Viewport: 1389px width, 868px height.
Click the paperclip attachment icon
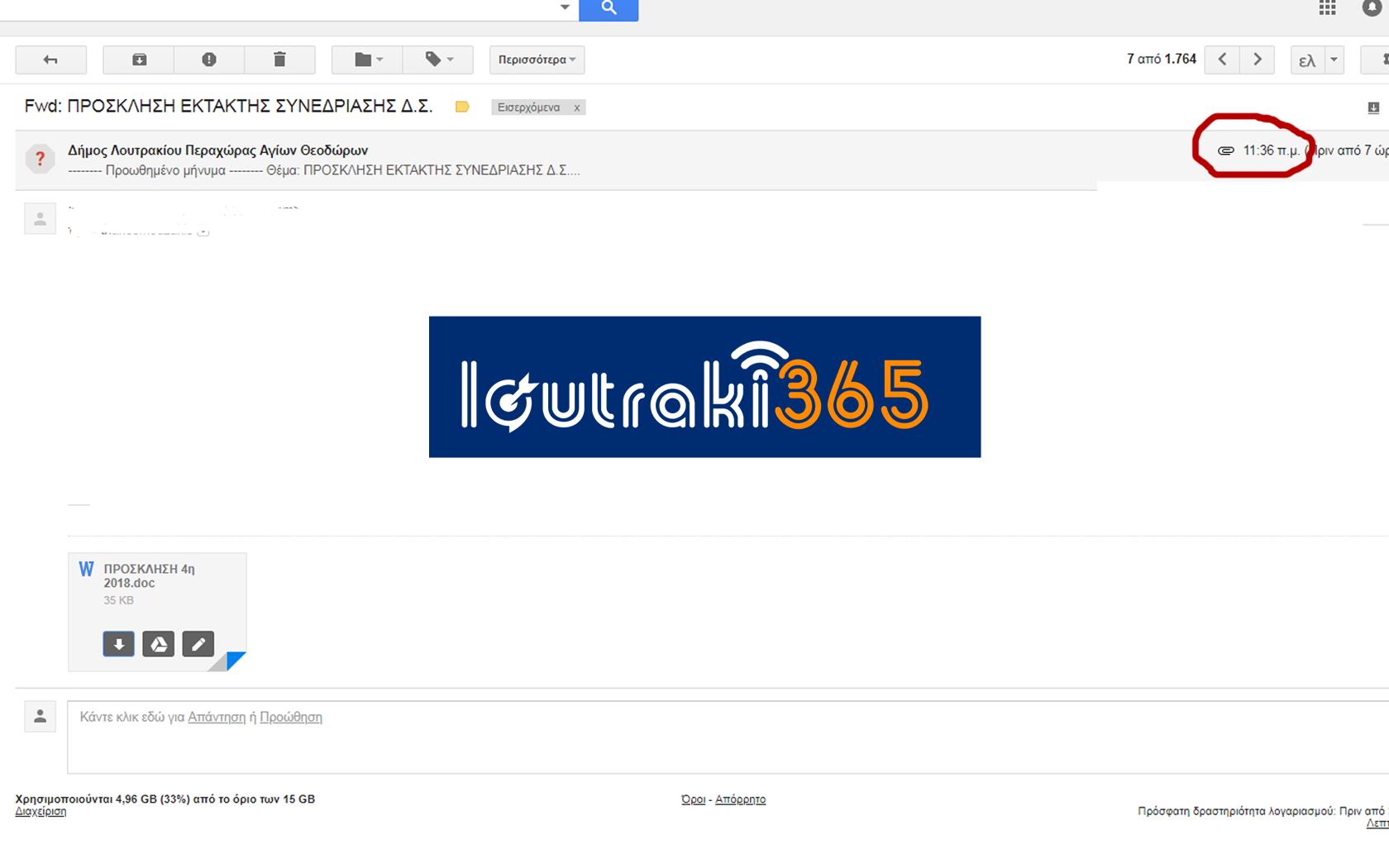pos(1226,150)
